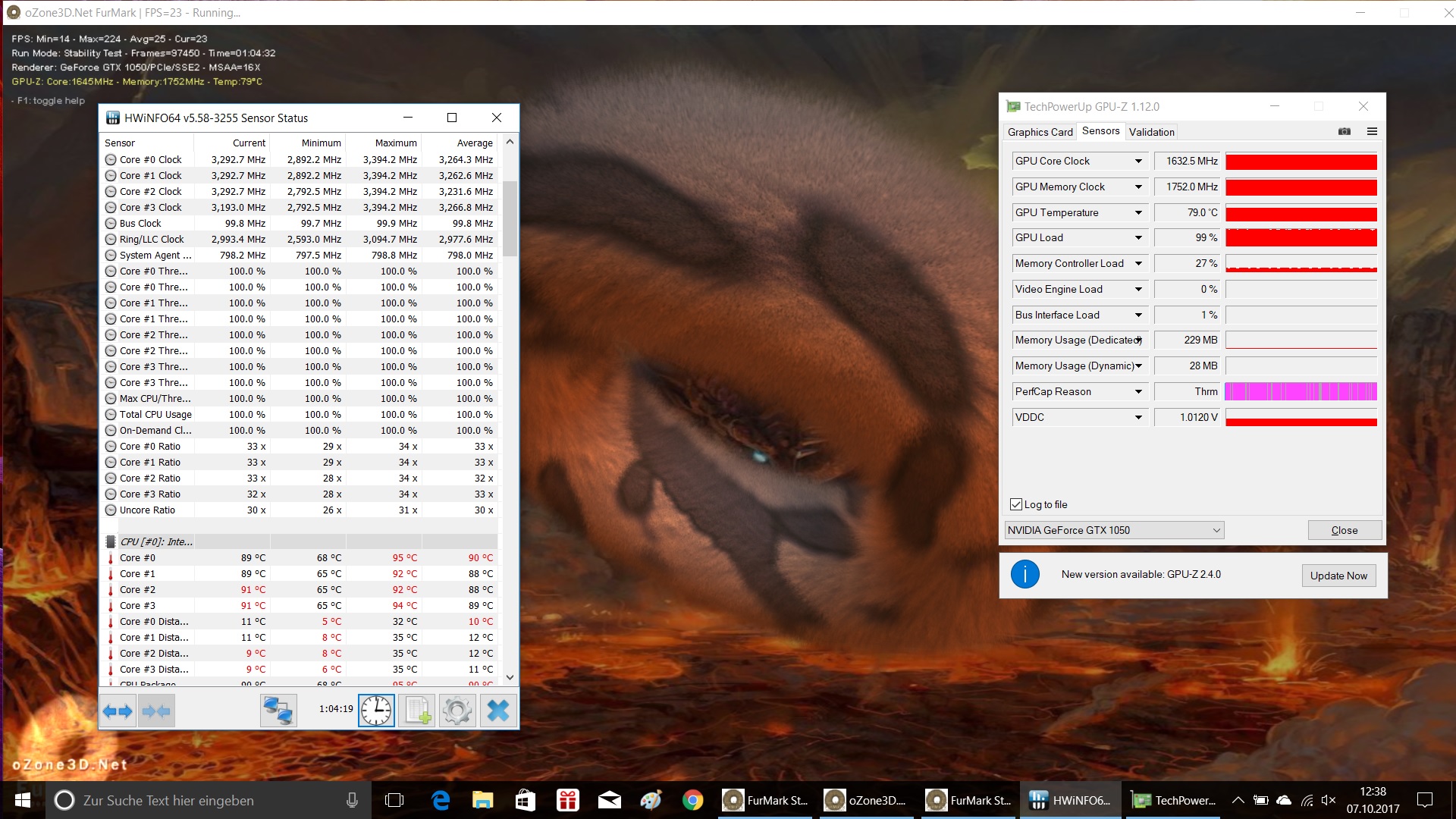The width and height of the screenshot is (1456, 819).
Task: Select the Bus Clock sensor row
Action: [300, 223]
